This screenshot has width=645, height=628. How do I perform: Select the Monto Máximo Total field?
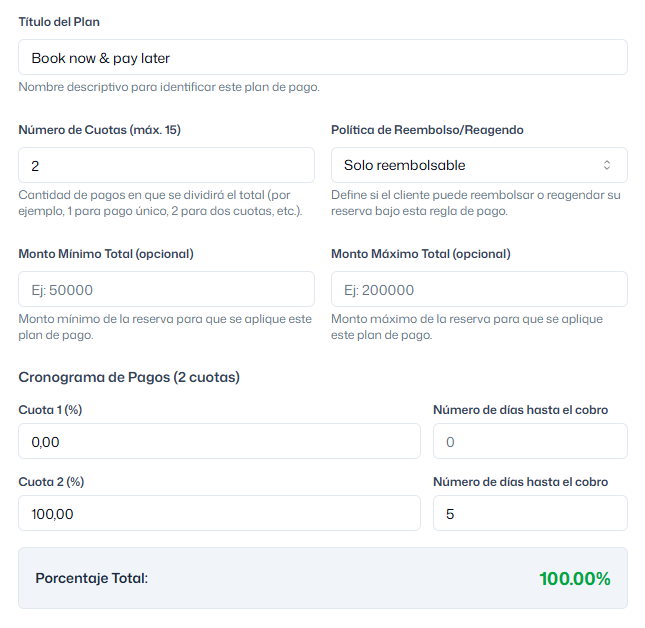click(479, 290)
